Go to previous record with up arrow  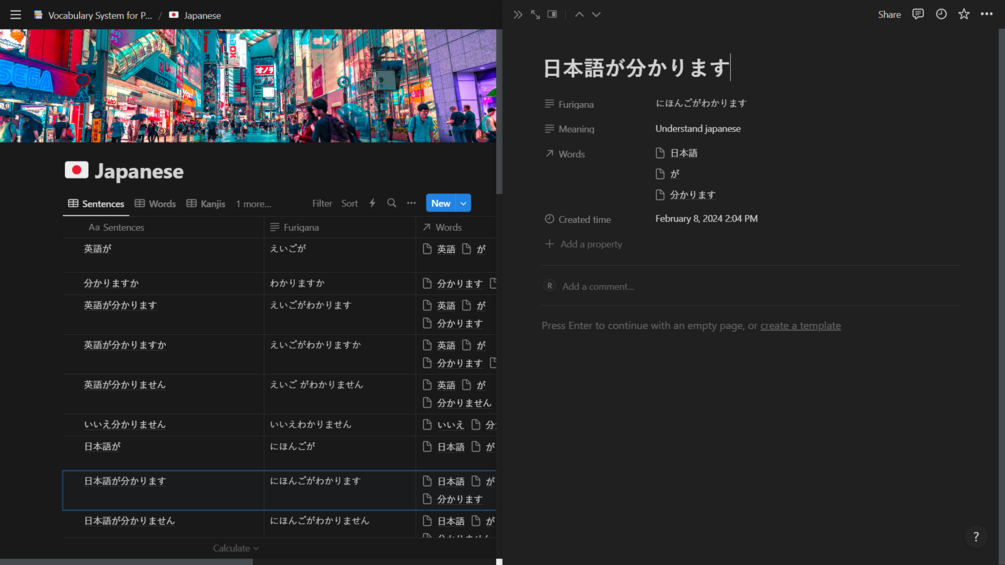pos(579,14)
